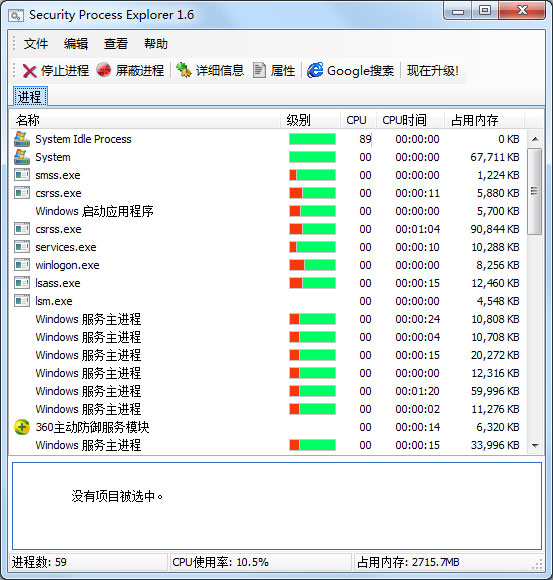Click the 20,272 KB memory value
553x580 pixels.
(x=495, y=355)
